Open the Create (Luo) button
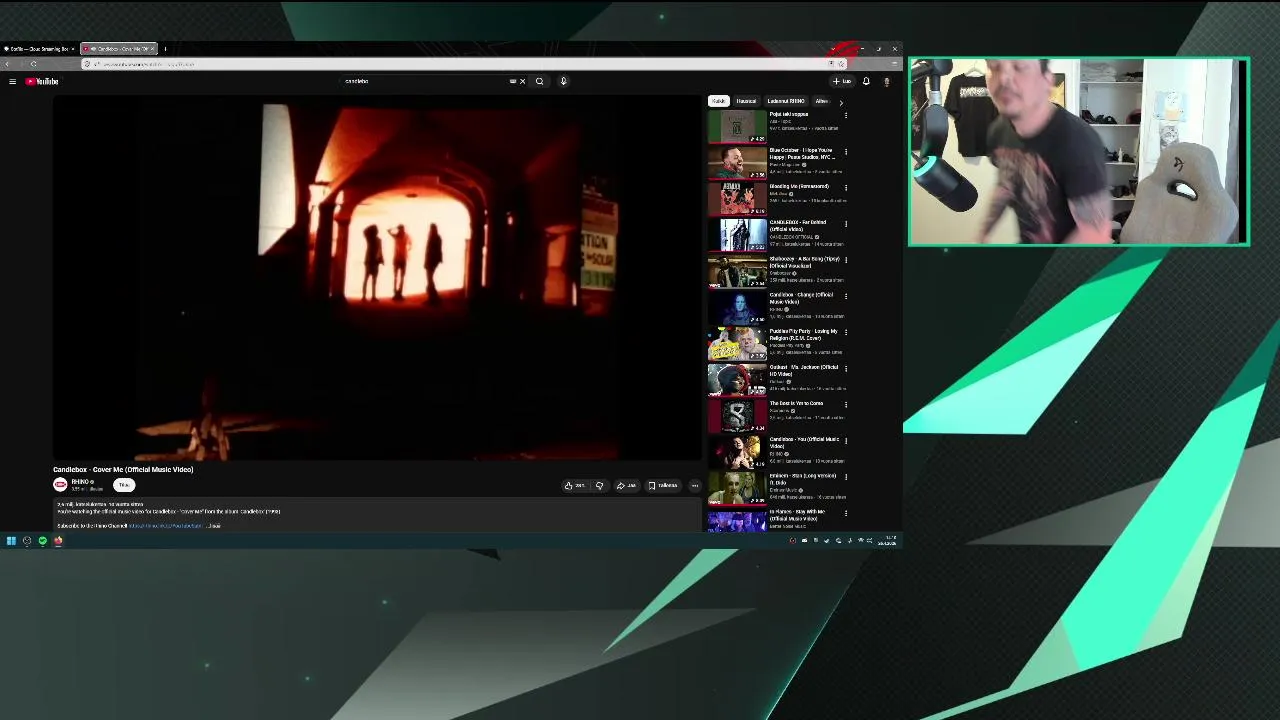Image resolution: width=1280 pixels, height=720 pixels. pyautogui.click(x=842, y=81)
